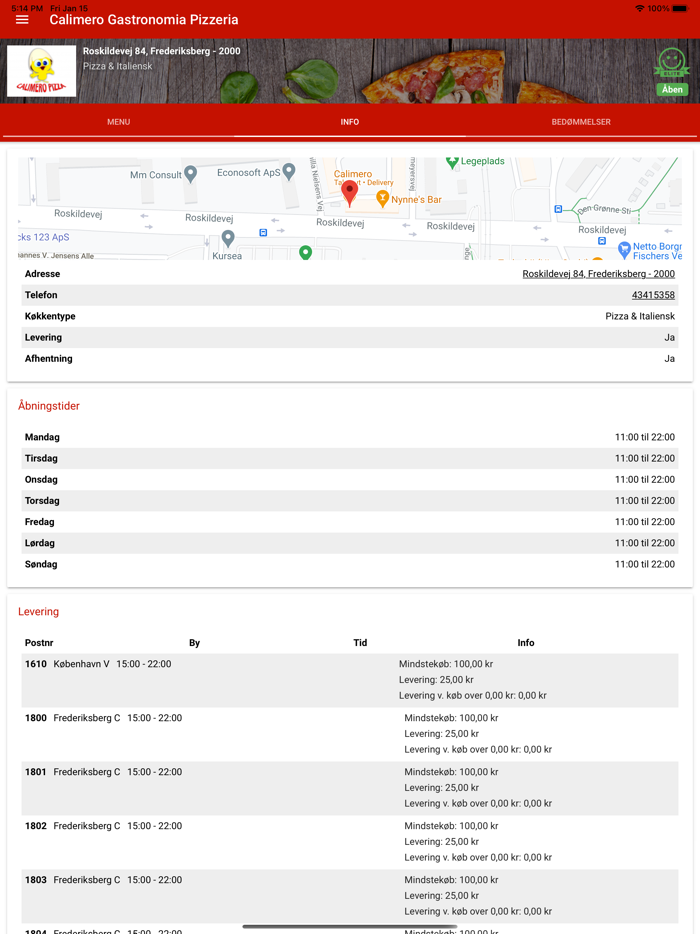Tap the Nynne's Bar map marker
The height and width of the screenshot is (934, 700).
point(382,199)
